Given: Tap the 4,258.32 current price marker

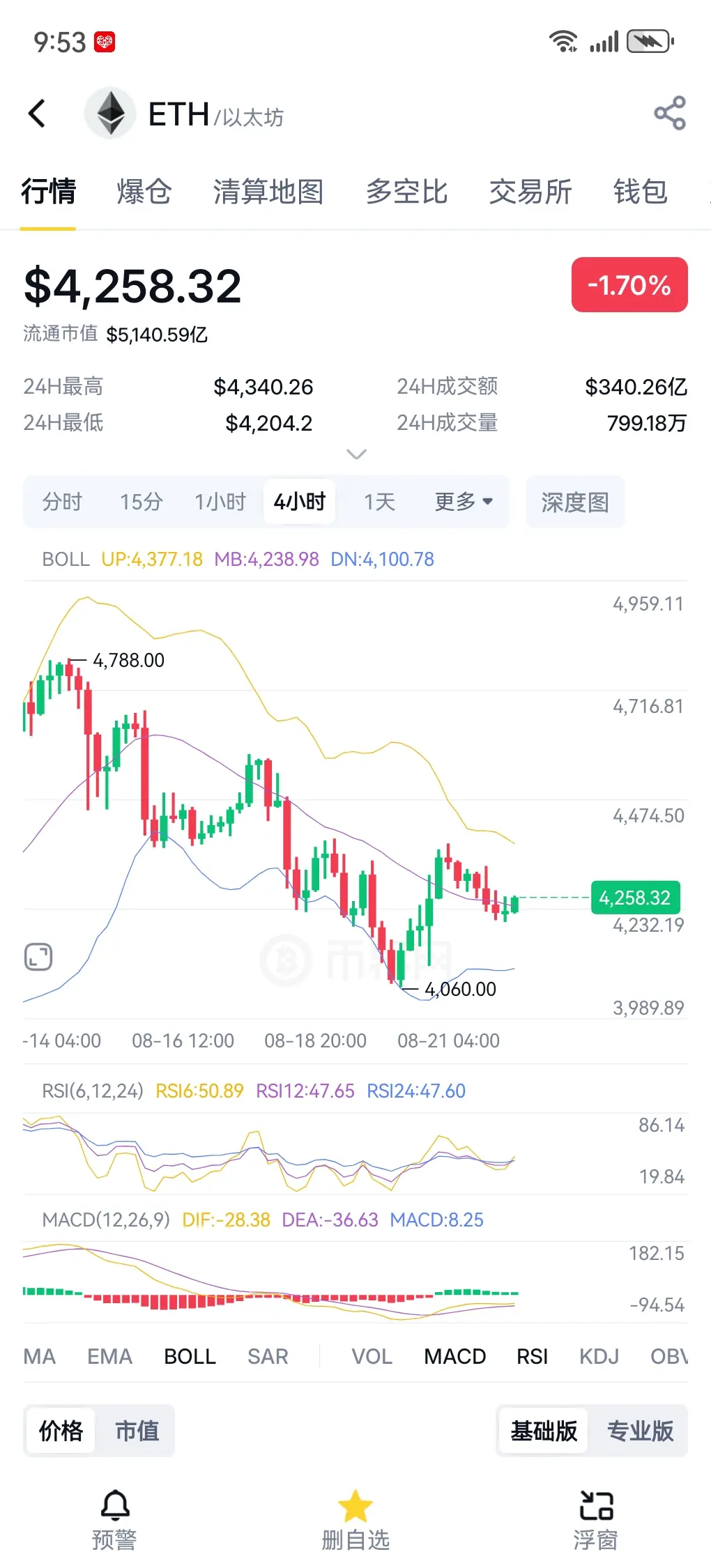Looking at the screenshot, I should (x=635, y=898).
